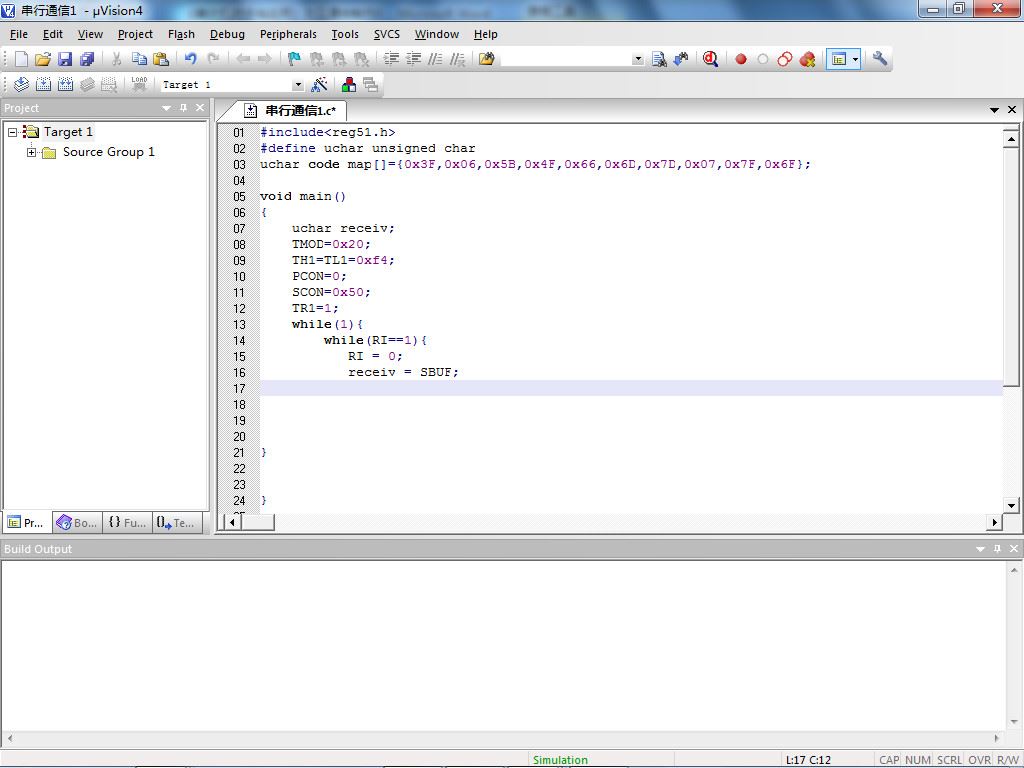Expand the Source Group 1 folder
Screen dimensions: 1024x768
[x=31, y=152]
